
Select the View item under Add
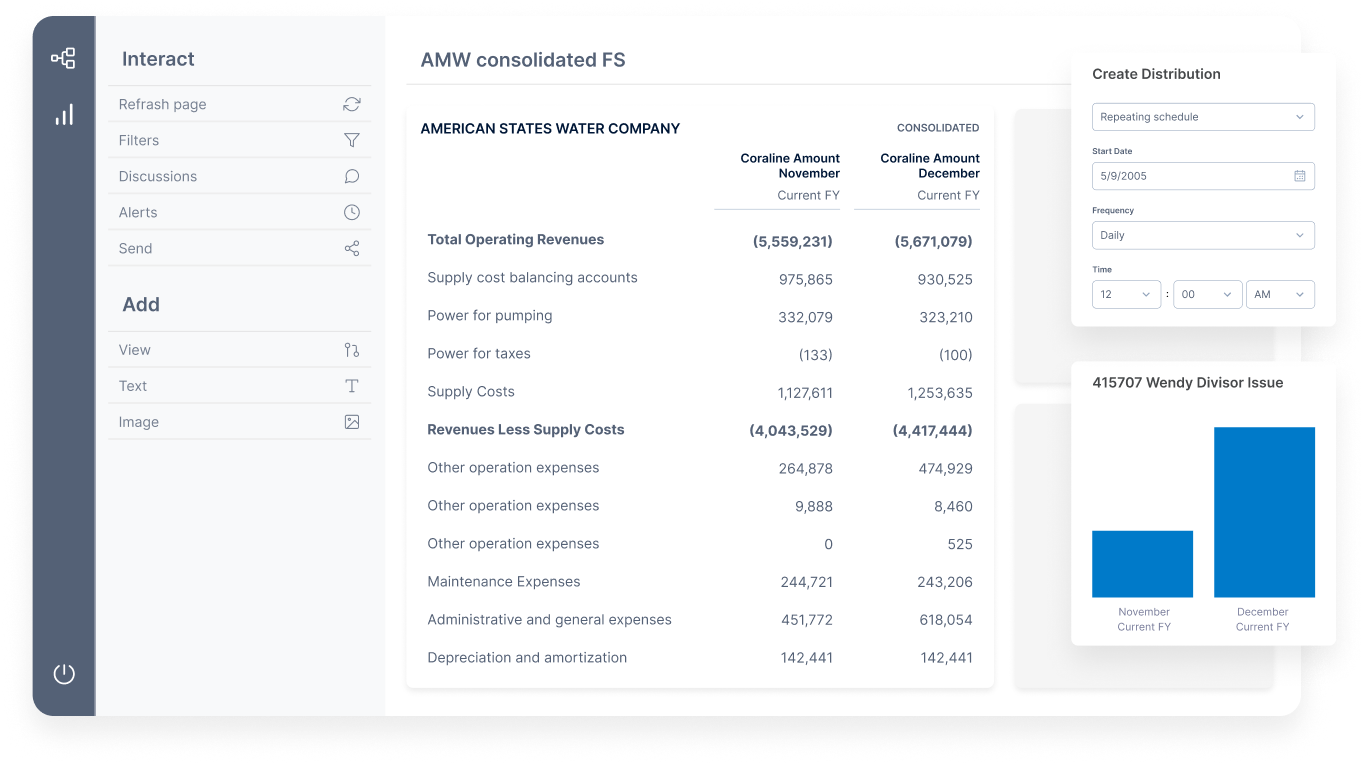point(135,350)
